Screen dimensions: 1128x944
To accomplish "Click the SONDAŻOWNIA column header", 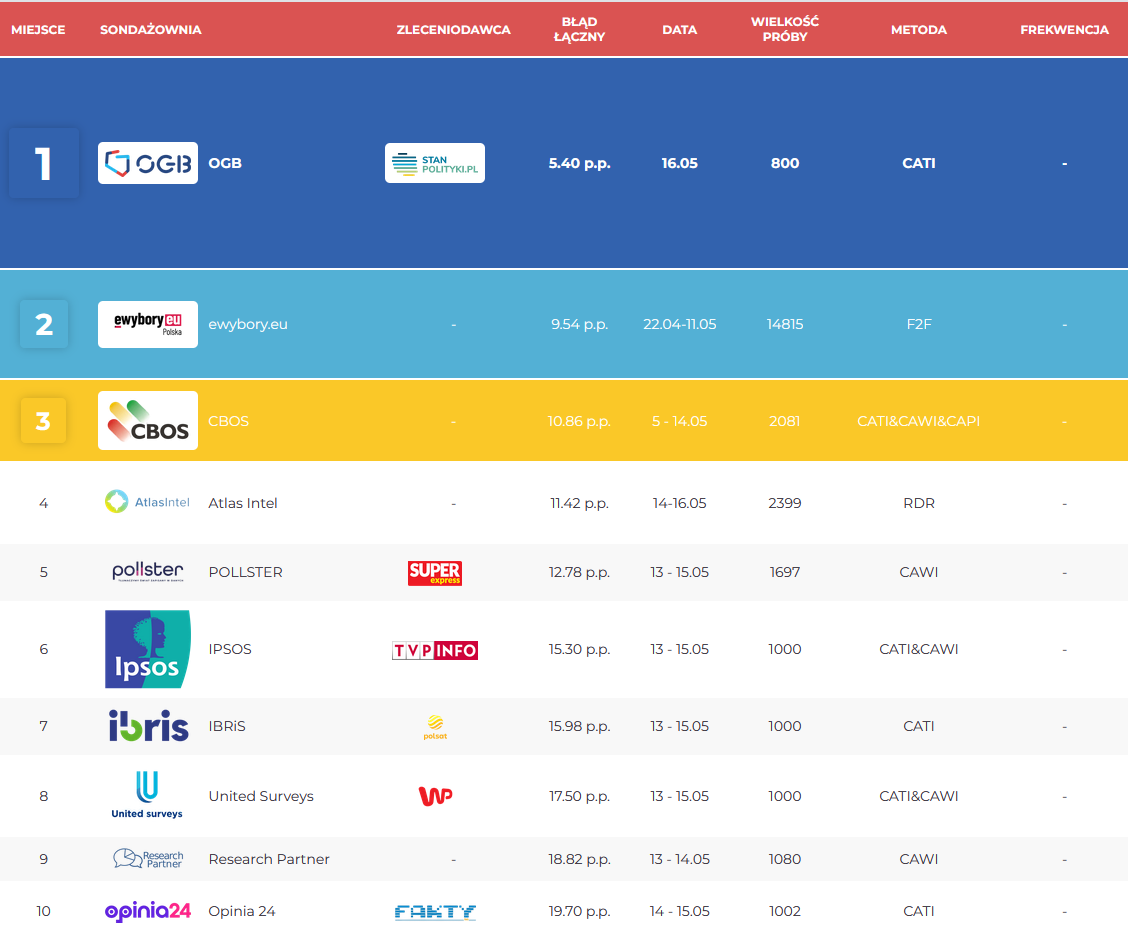I will point(150,30).
